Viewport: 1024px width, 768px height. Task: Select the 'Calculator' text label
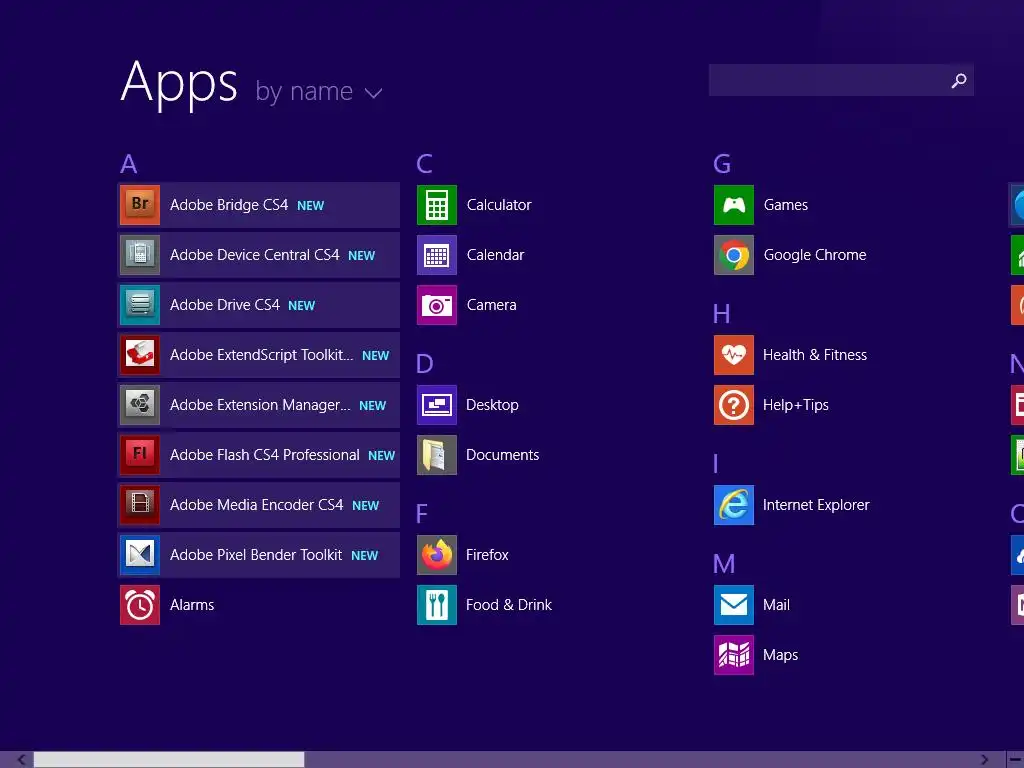499,205
